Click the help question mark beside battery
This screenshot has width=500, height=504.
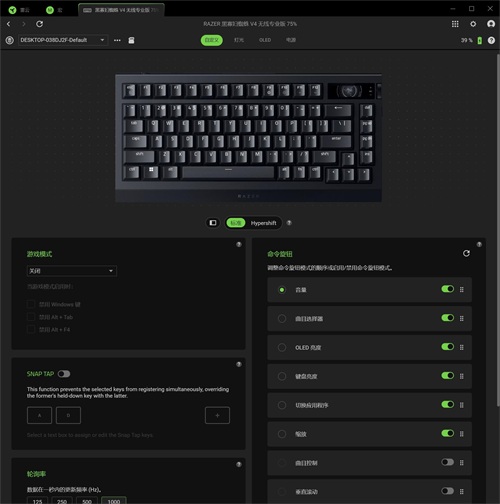click(x=491, y=40)
